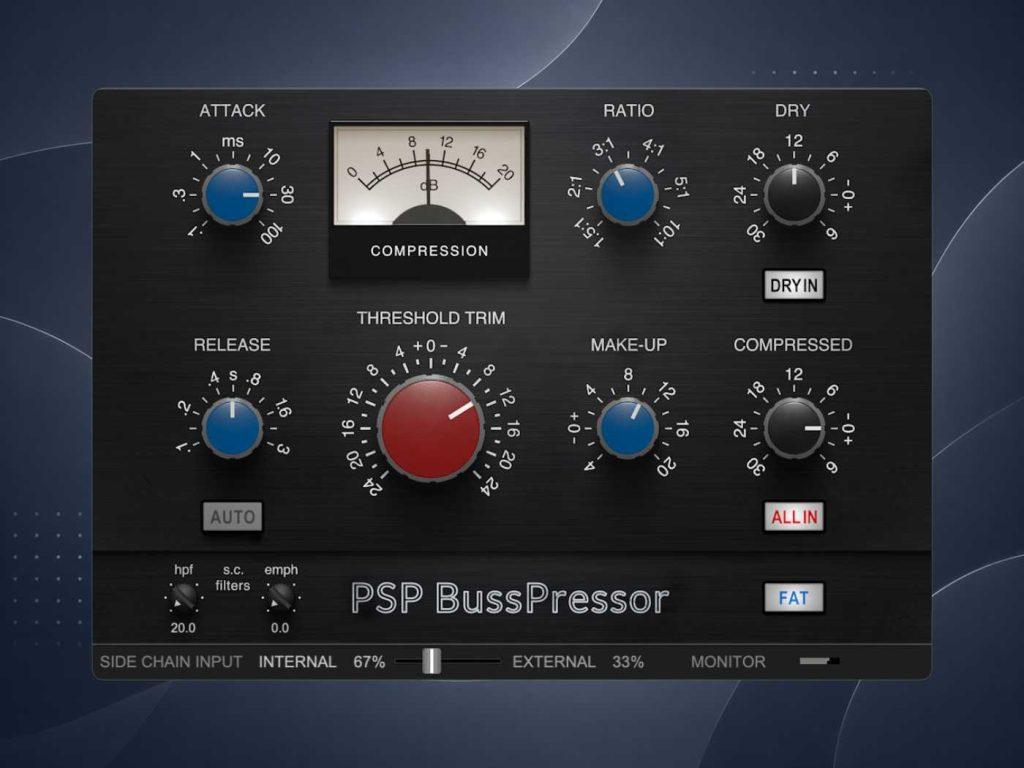Toggle the ALL IN button
Screen dimensions: 1024x768
pos(793,517)
